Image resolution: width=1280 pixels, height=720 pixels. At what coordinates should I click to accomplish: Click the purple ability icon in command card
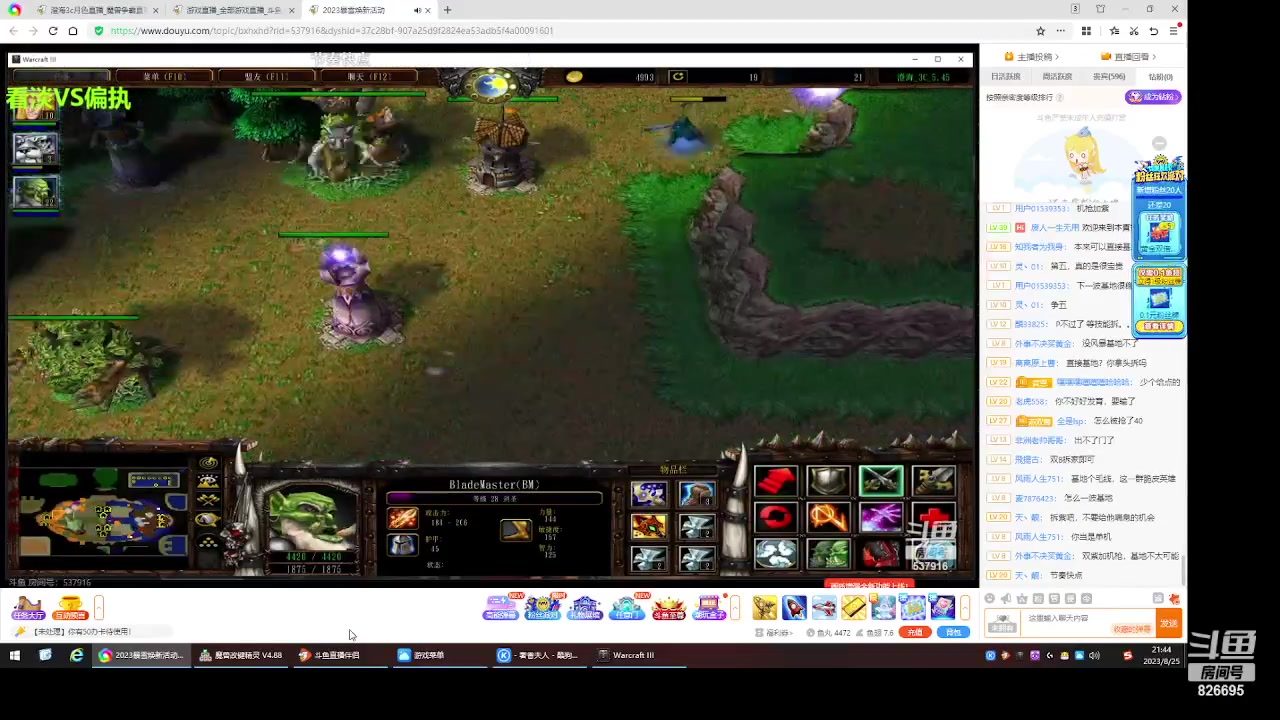[881, 518]
